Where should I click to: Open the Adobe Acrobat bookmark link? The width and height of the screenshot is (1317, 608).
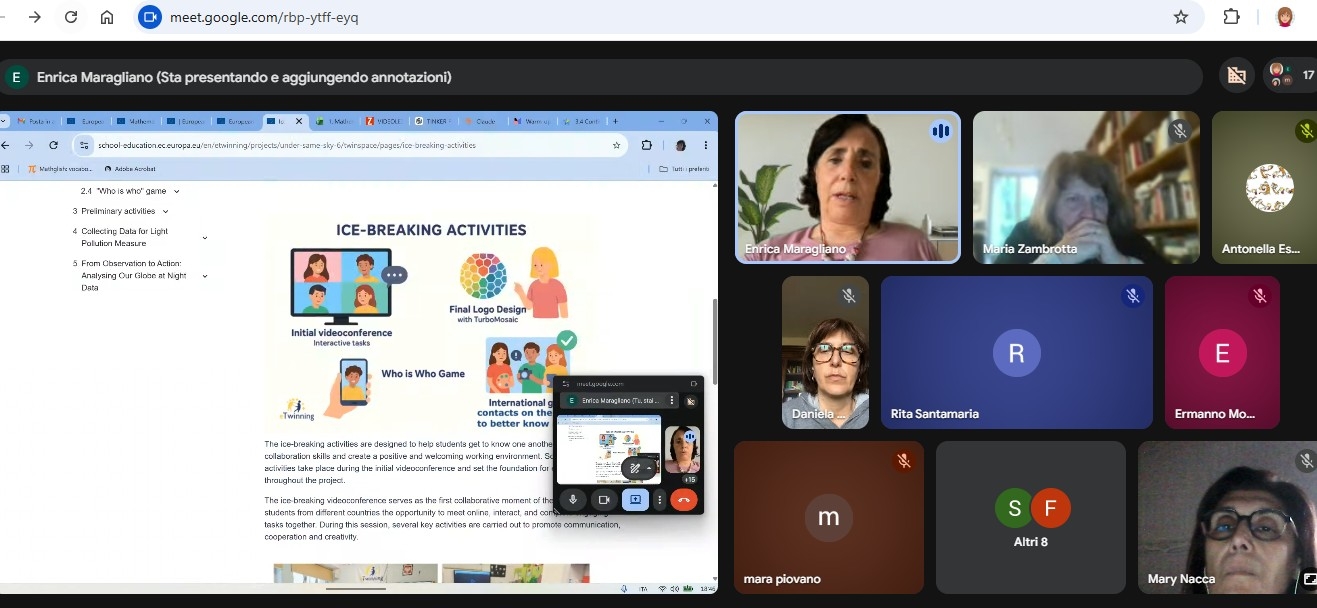tap(129, 169)
